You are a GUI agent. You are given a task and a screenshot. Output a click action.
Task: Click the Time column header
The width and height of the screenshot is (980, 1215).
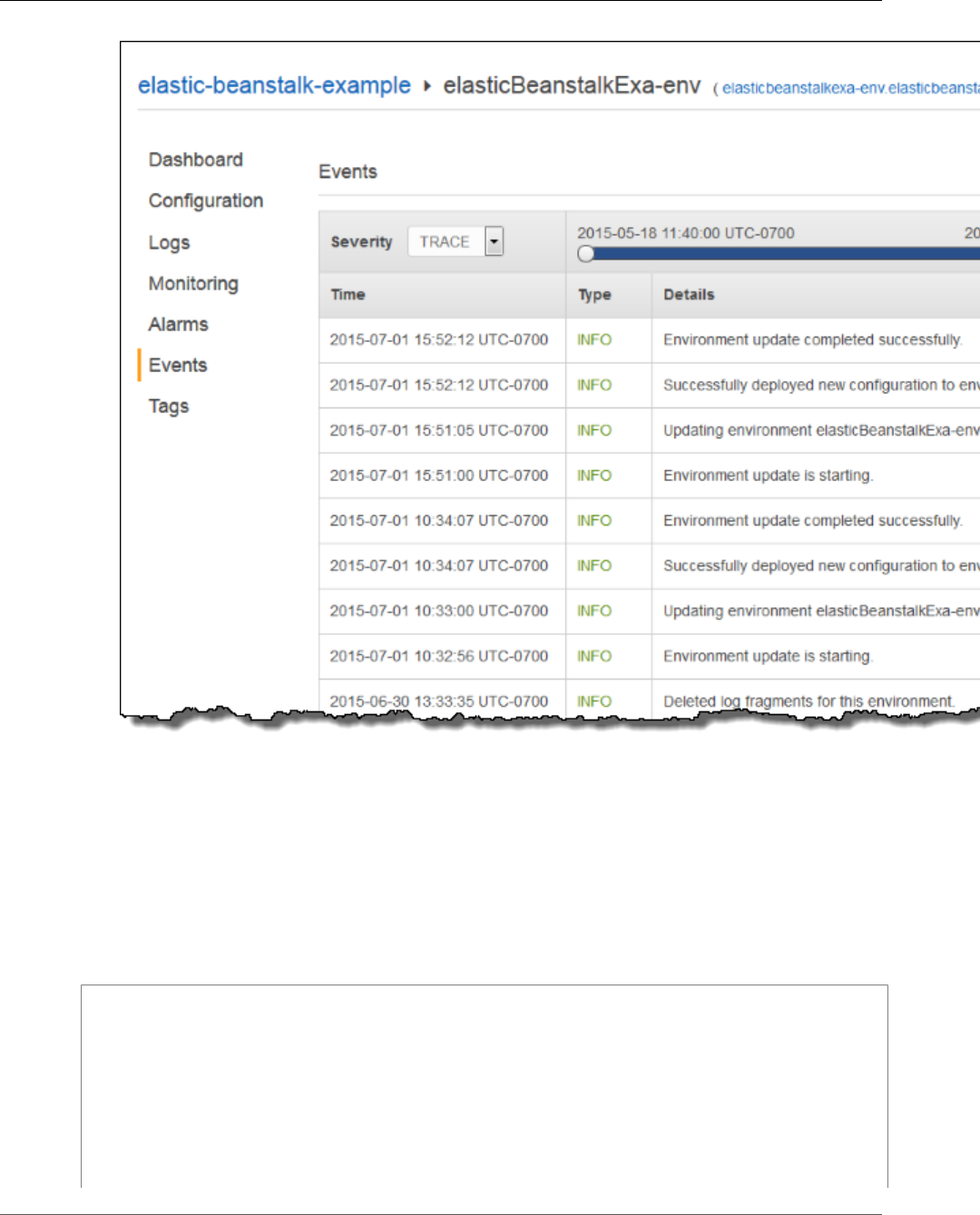(x=348, y=295)
